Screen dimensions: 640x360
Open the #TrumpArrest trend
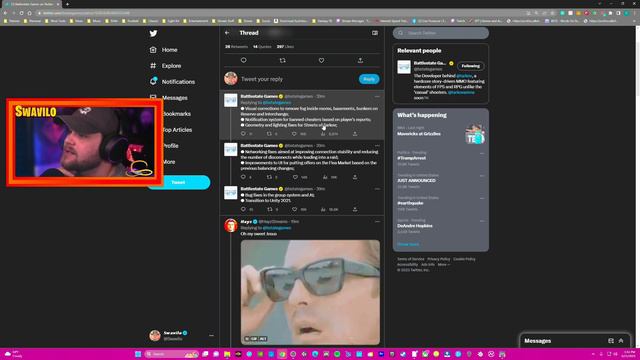(411, 158)
